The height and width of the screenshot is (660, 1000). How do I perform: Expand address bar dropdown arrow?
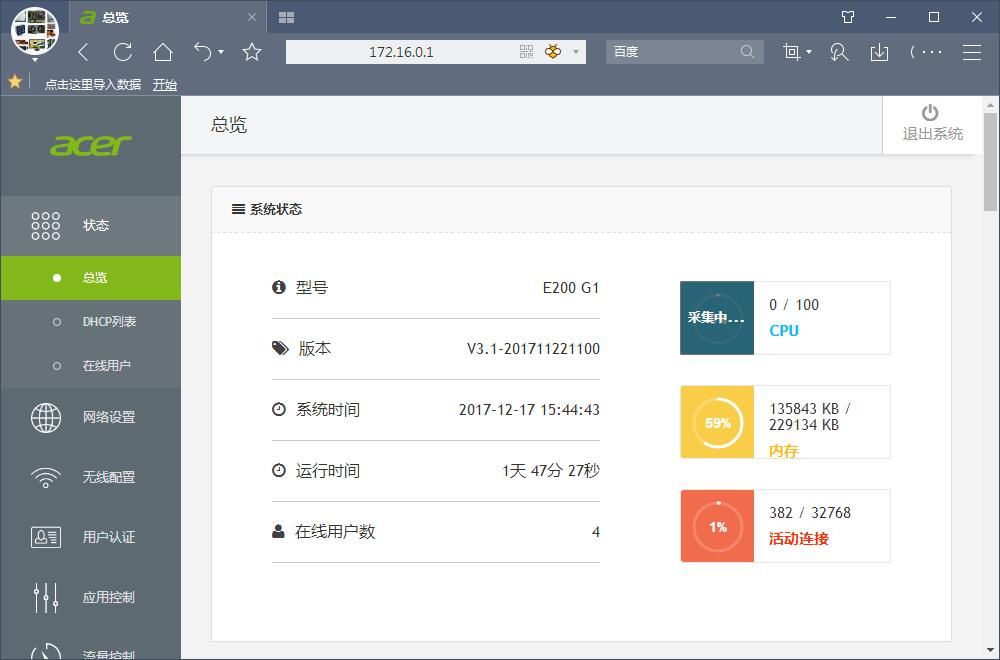click(576, 52)
